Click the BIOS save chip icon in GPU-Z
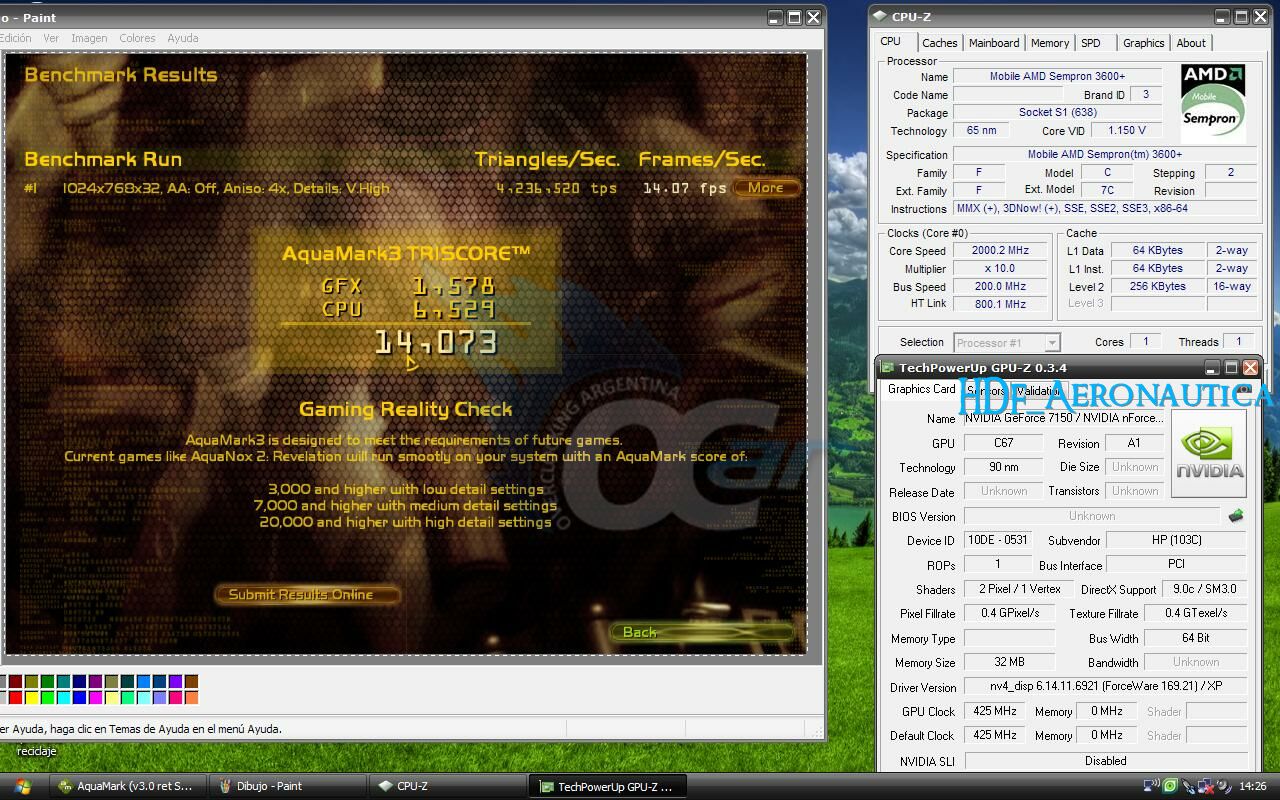1280x800 pixels. (x=1235, y=516)
